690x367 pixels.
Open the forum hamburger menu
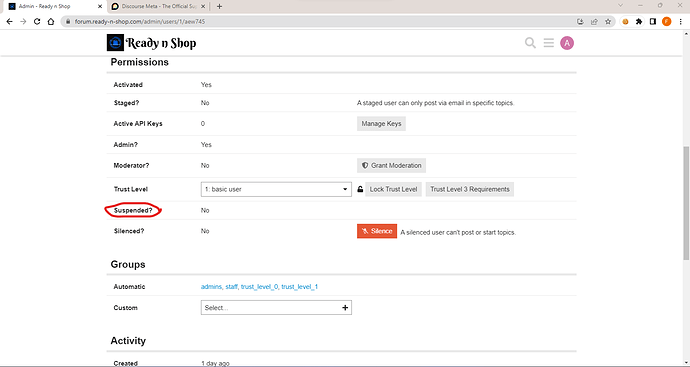(x=548, y=43)
